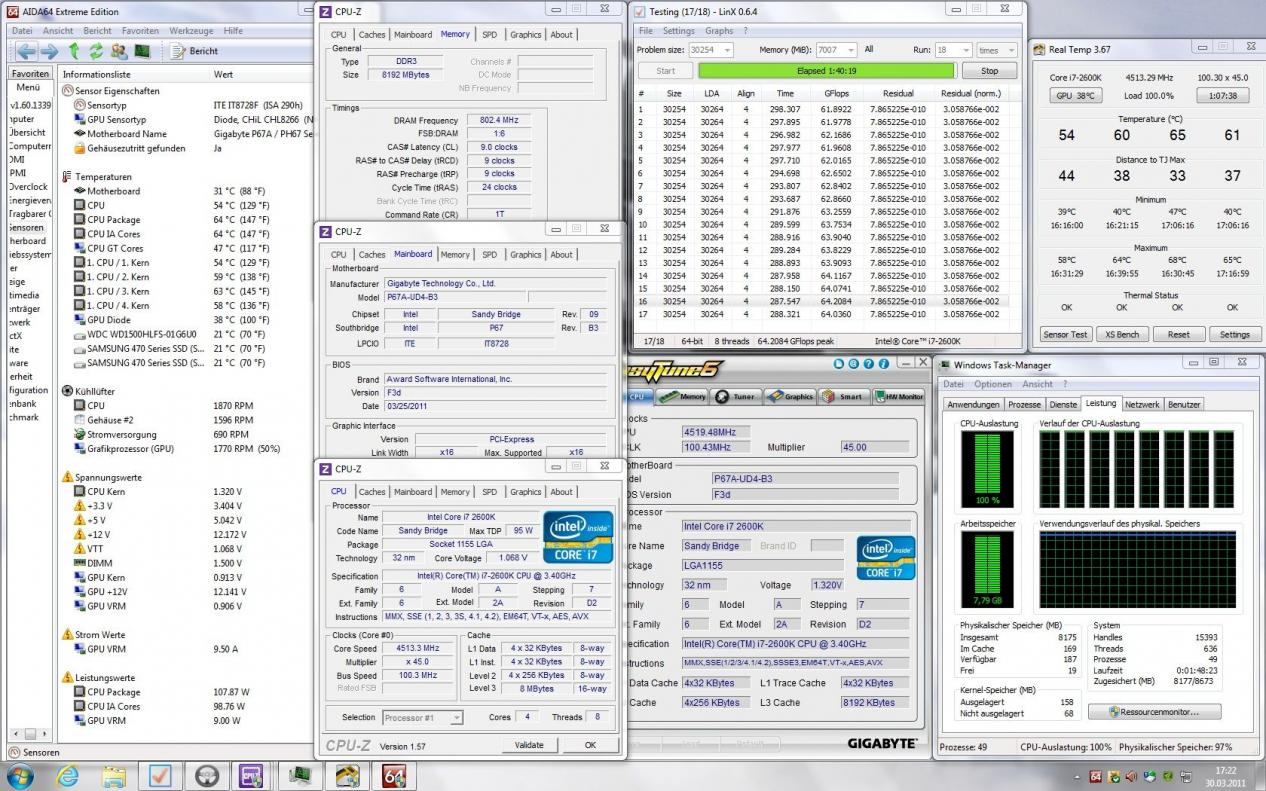
Task: Open Memory (MB) dropdown in LinX
Action: click(x=835, y=50)
